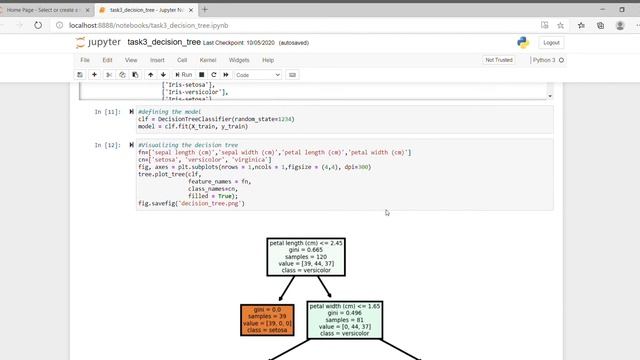The height and width of the screenshot is (360, 640).
Task: Open the Widgets menu
Action: pyautogui.click(x=239, y=60)
